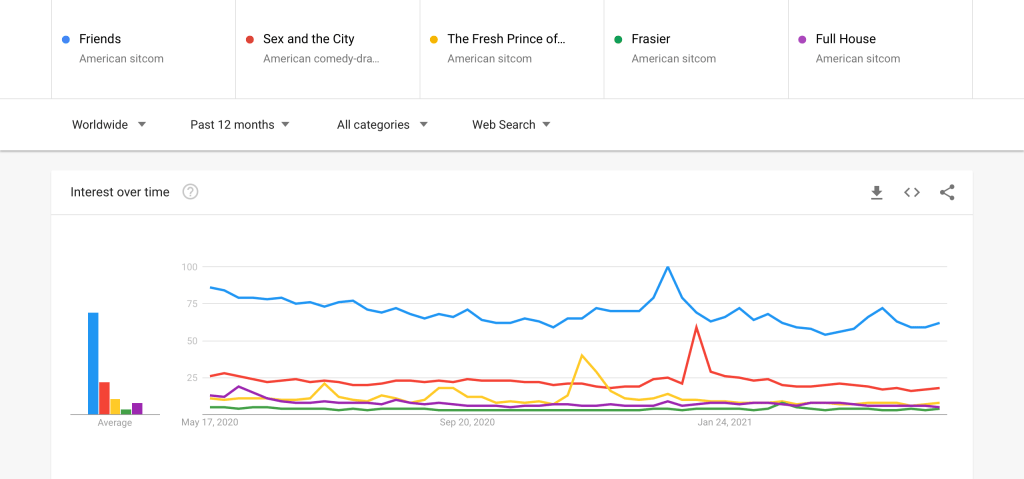Open the All categories dropdown
The width and height of the screenshot is (1024, 479).
[382, 125]
